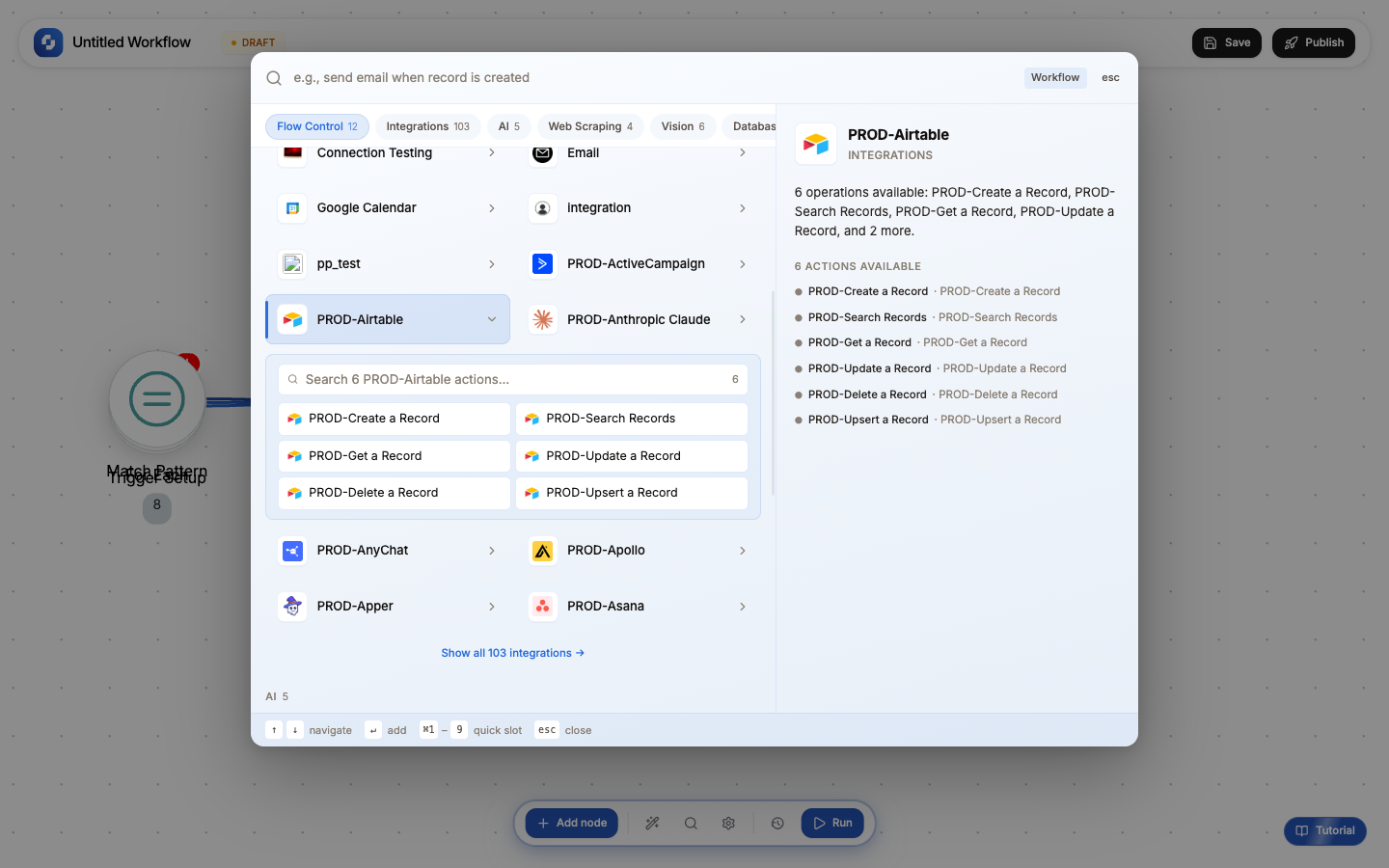The image size is (1389, 868).
Task: Click the Google Calendar icon
Action: [x=292, y=208]
